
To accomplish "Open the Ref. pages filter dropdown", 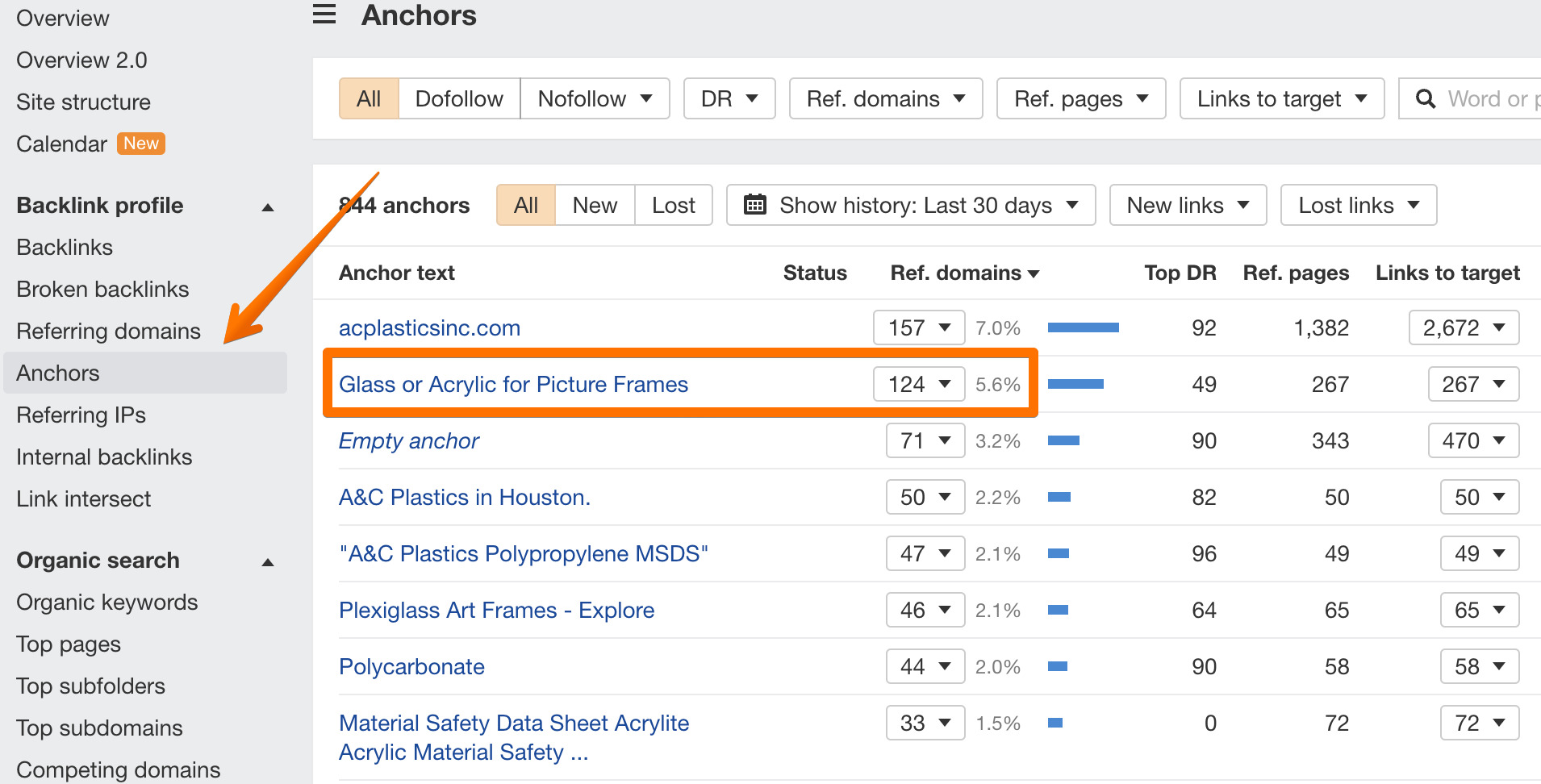I will 1080,98.
